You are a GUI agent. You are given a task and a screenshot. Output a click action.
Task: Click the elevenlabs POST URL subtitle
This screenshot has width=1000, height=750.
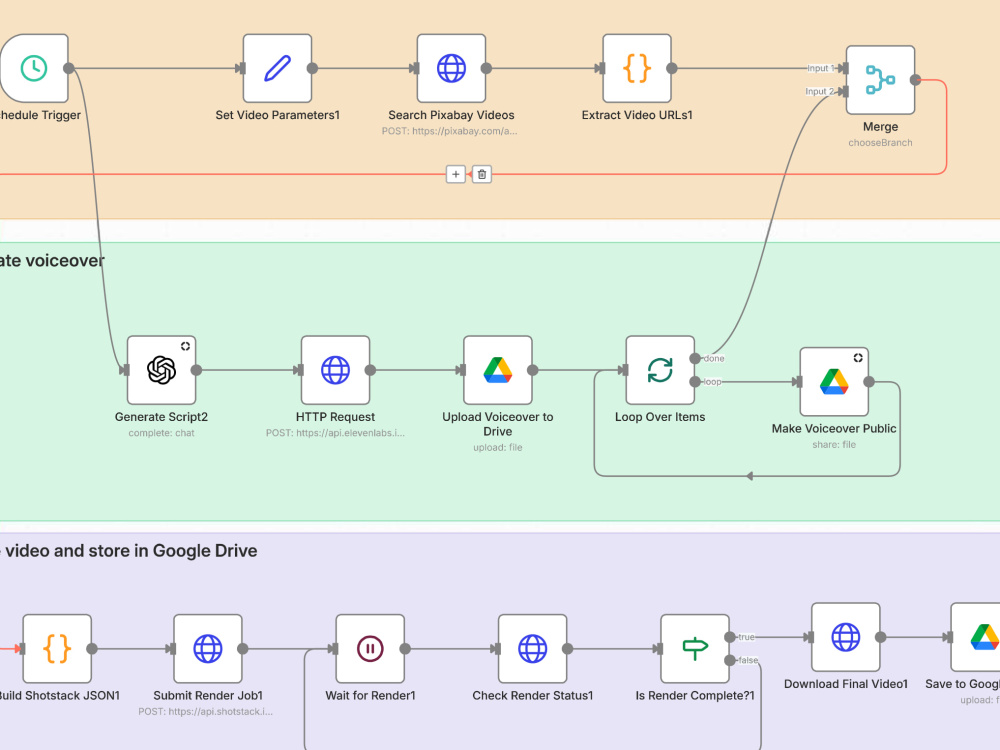coord(335,433)
